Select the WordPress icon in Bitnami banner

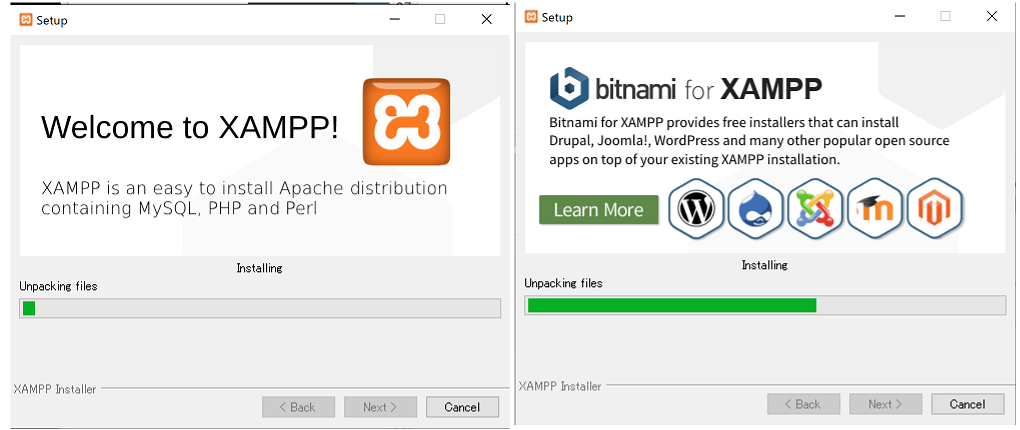click(x=696, y=209)
